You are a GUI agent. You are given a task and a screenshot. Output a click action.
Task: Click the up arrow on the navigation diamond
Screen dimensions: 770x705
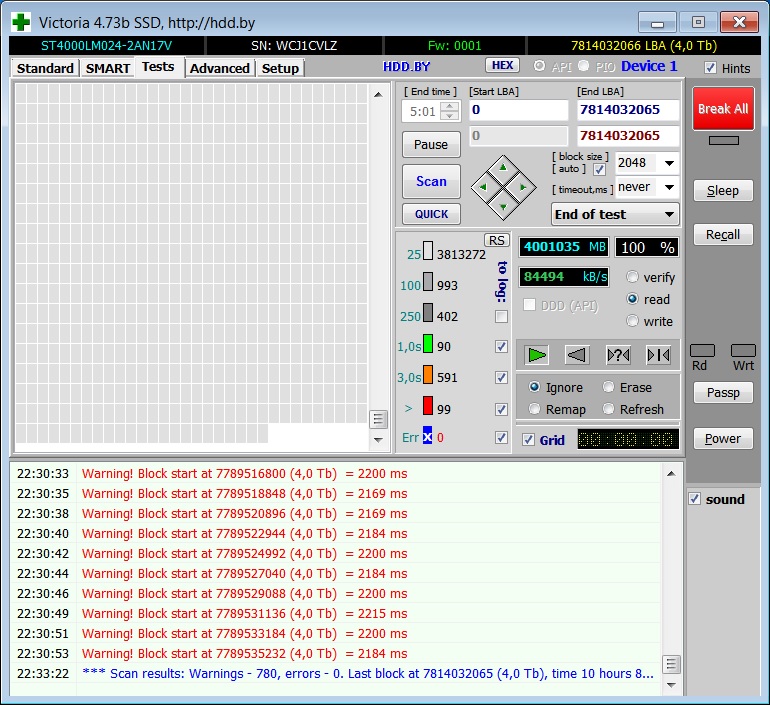(503, 168)
